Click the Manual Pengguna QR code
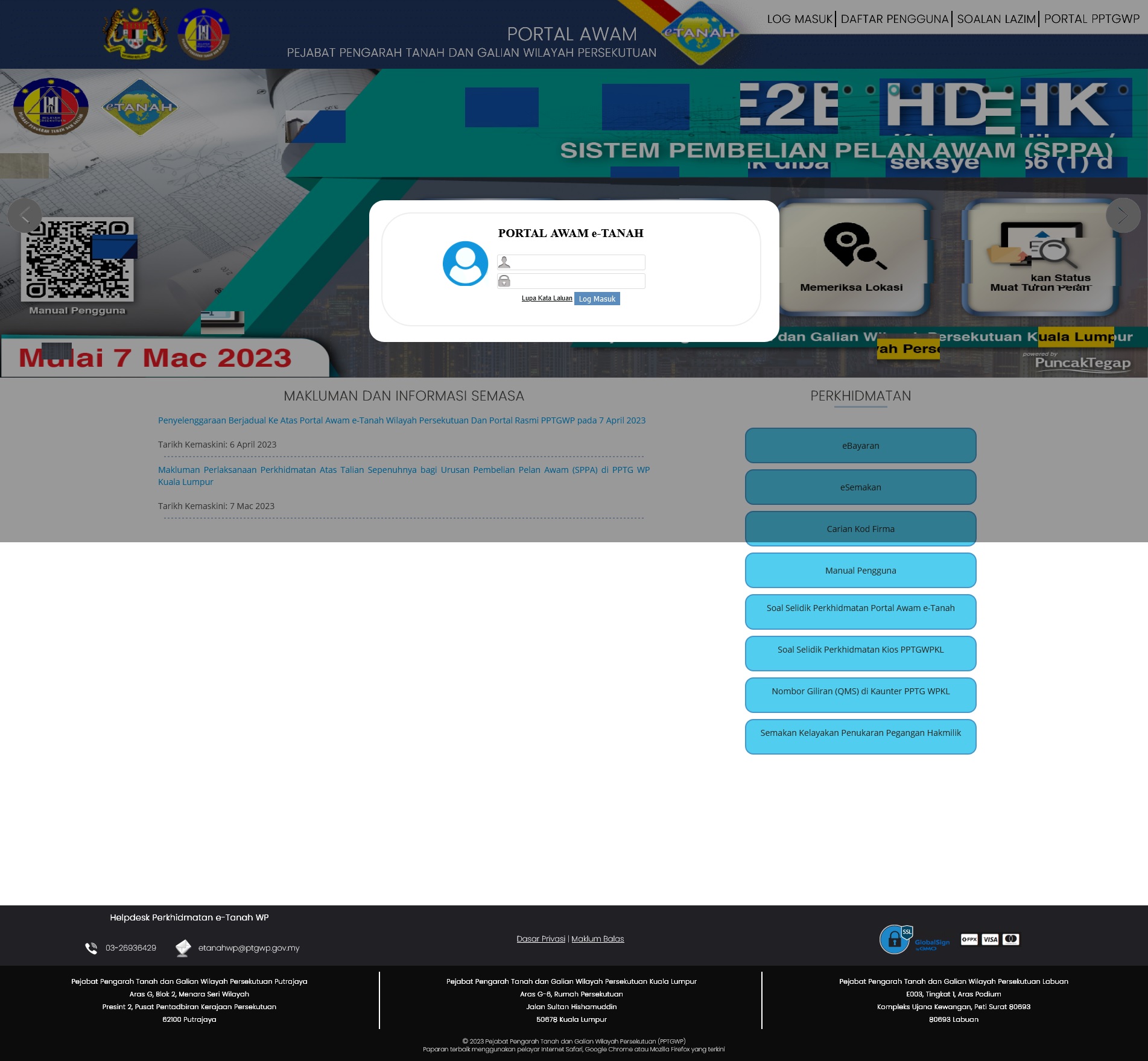The width and height of the screenshot is (1148, 1061). 77,259
